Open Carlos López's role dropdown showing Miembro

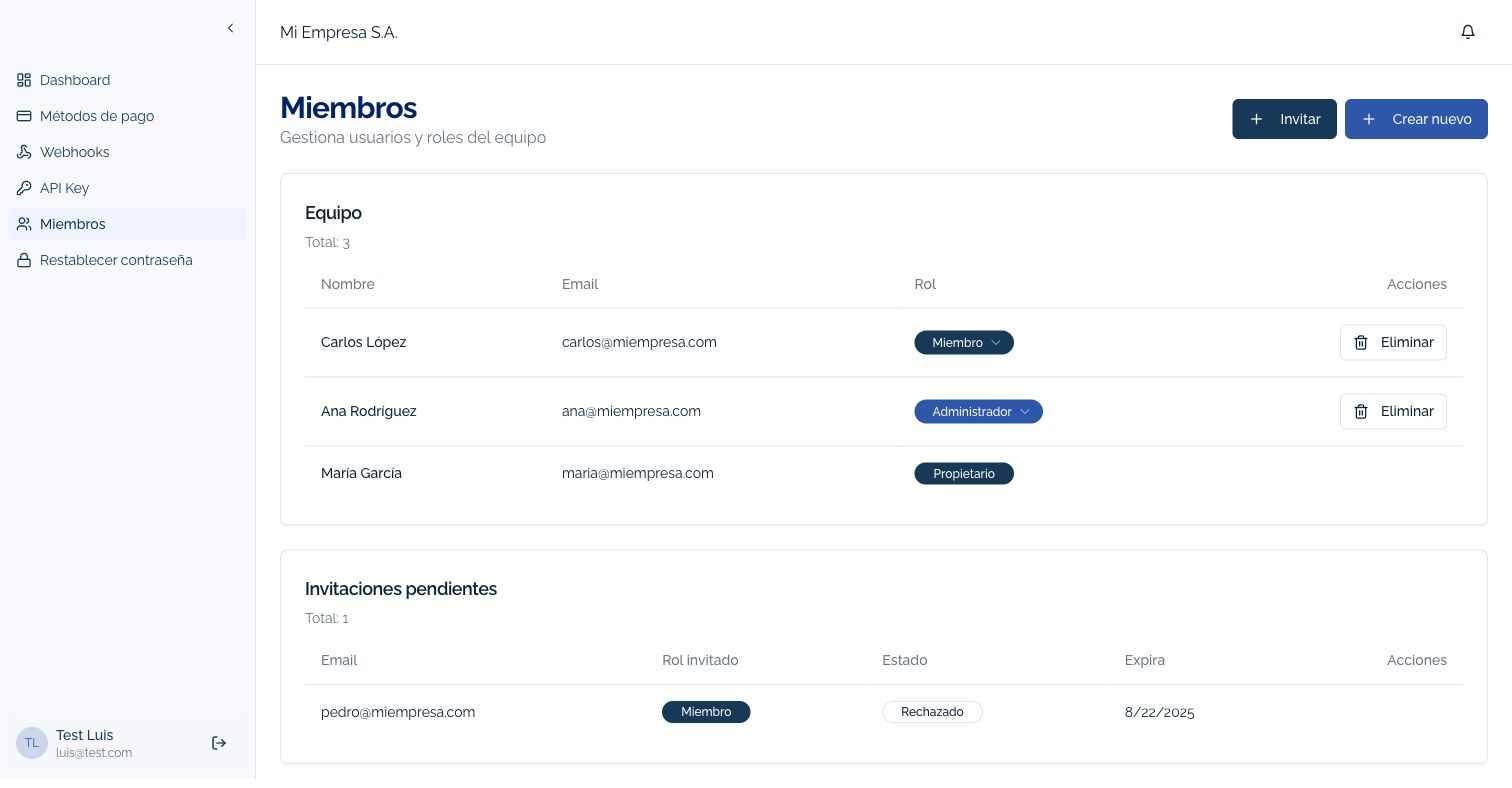pos(963,342)
